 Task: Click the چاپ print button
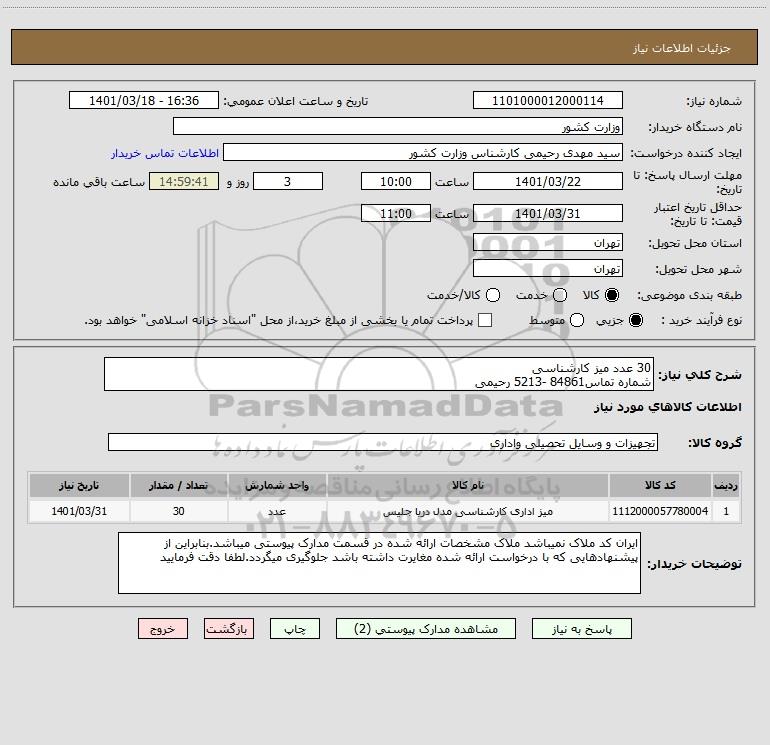[295, 629]
